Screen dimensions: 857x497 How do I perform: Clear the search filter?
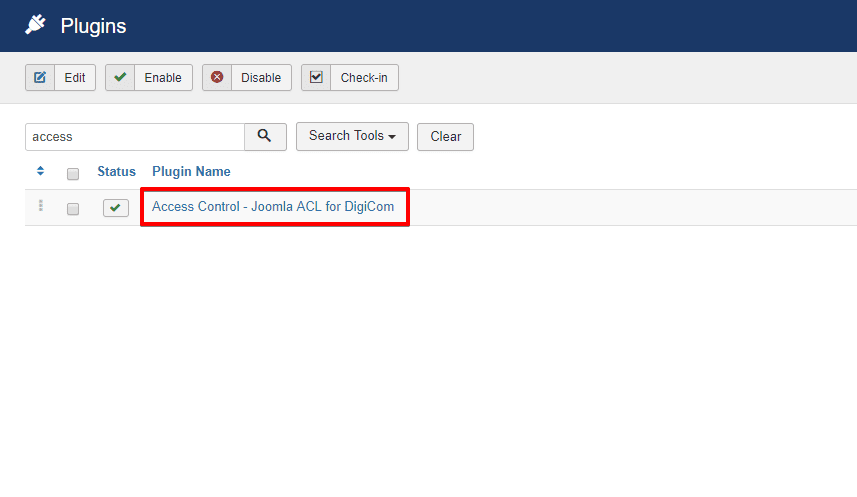(x=445, y=137)
